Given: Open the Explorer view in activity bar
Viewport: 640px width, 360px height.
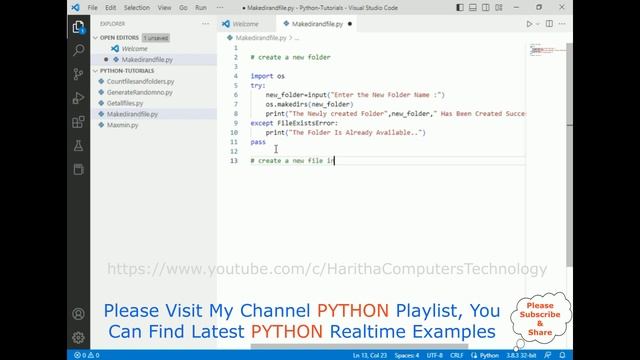Looking at the screenshot, I should (78, 27).
